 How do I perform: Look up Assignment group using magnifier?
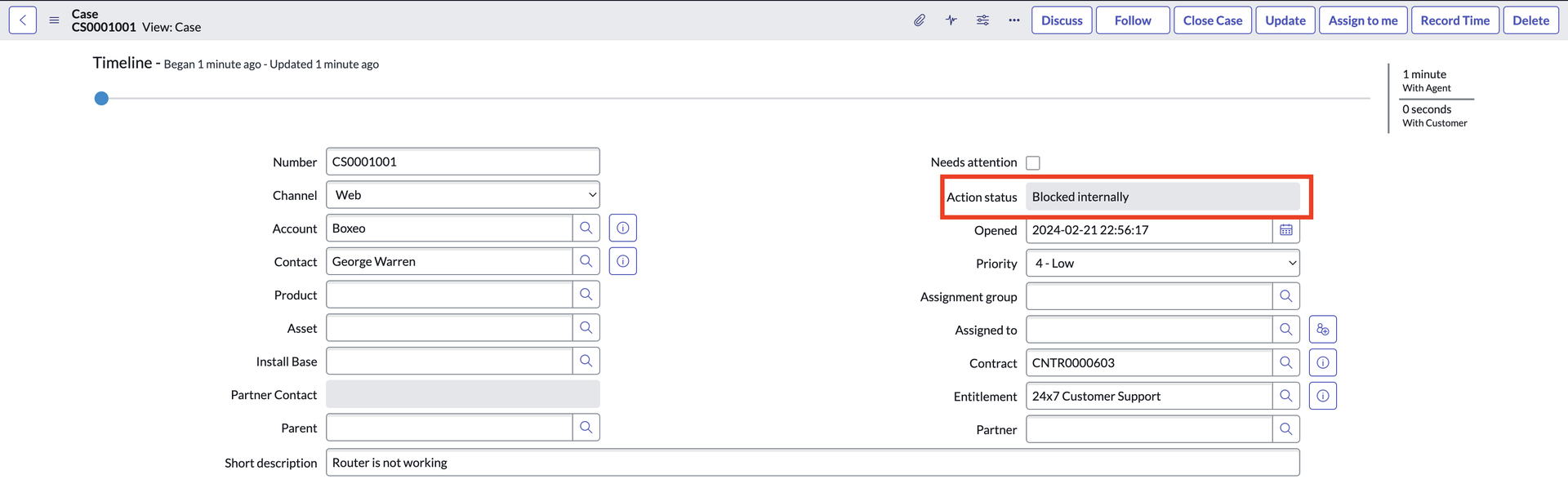pos(1286,297)
